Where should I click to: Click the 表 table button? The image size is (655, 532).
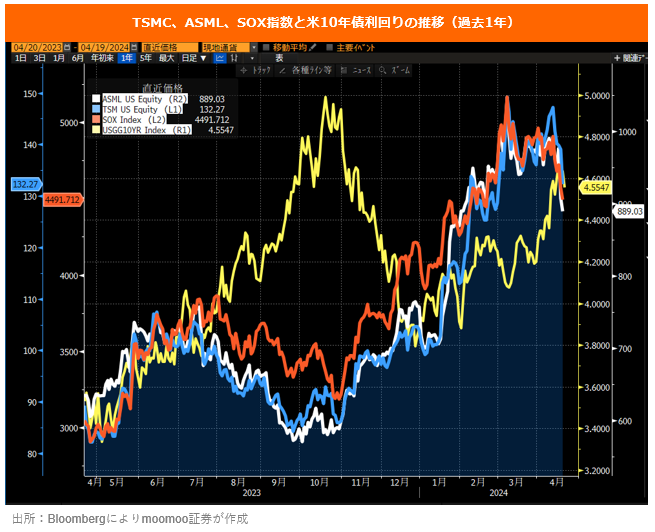point(279,58)
